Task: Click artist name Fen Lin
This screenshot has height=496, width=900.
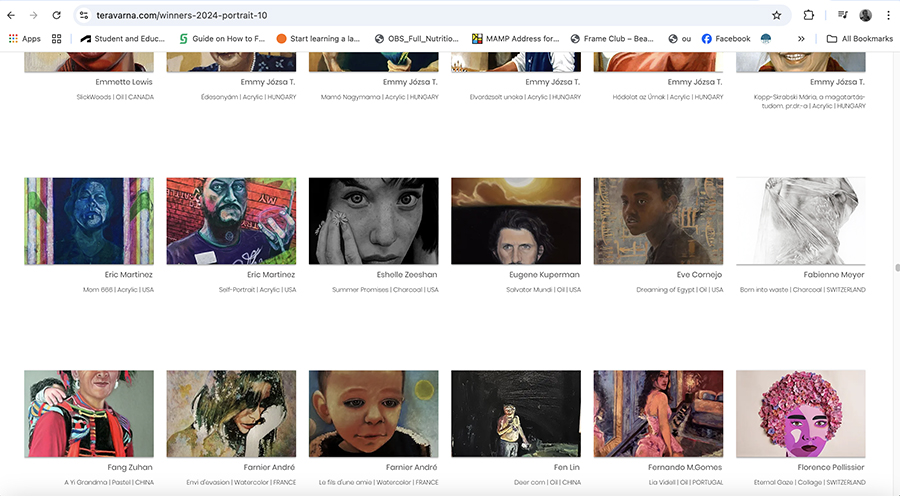Action: [567, 468]
